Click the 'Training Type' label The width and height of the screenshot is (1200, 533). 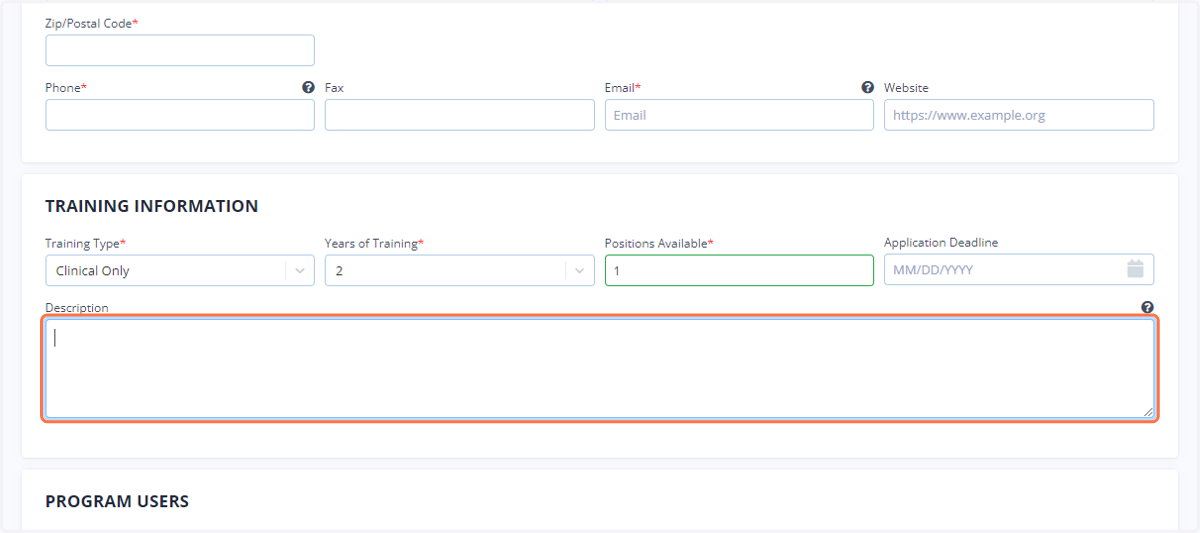pyautogui.click(x=85, y=243)
